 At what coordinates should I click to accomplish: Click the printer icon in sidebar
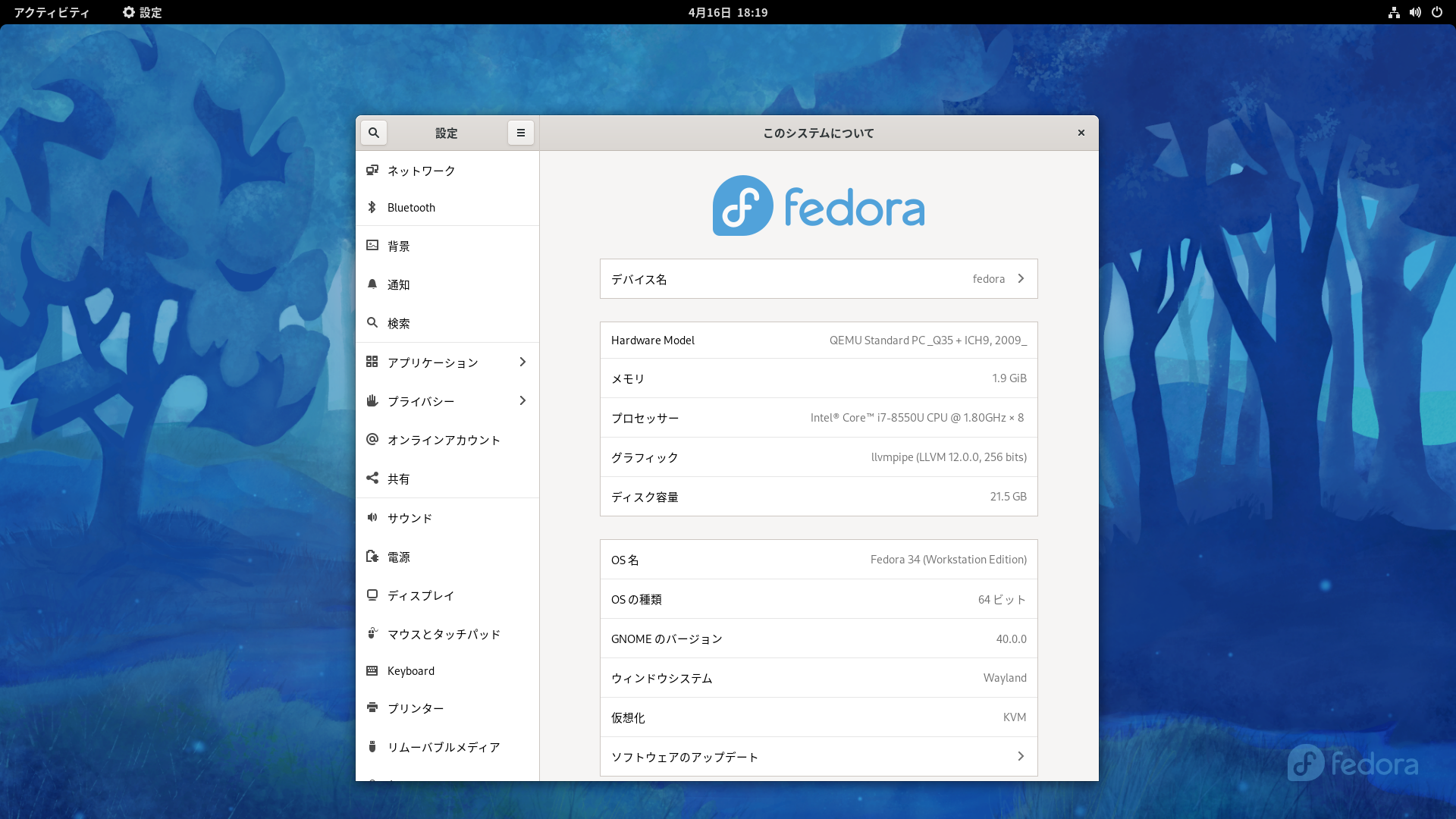[x=372, y=708]
